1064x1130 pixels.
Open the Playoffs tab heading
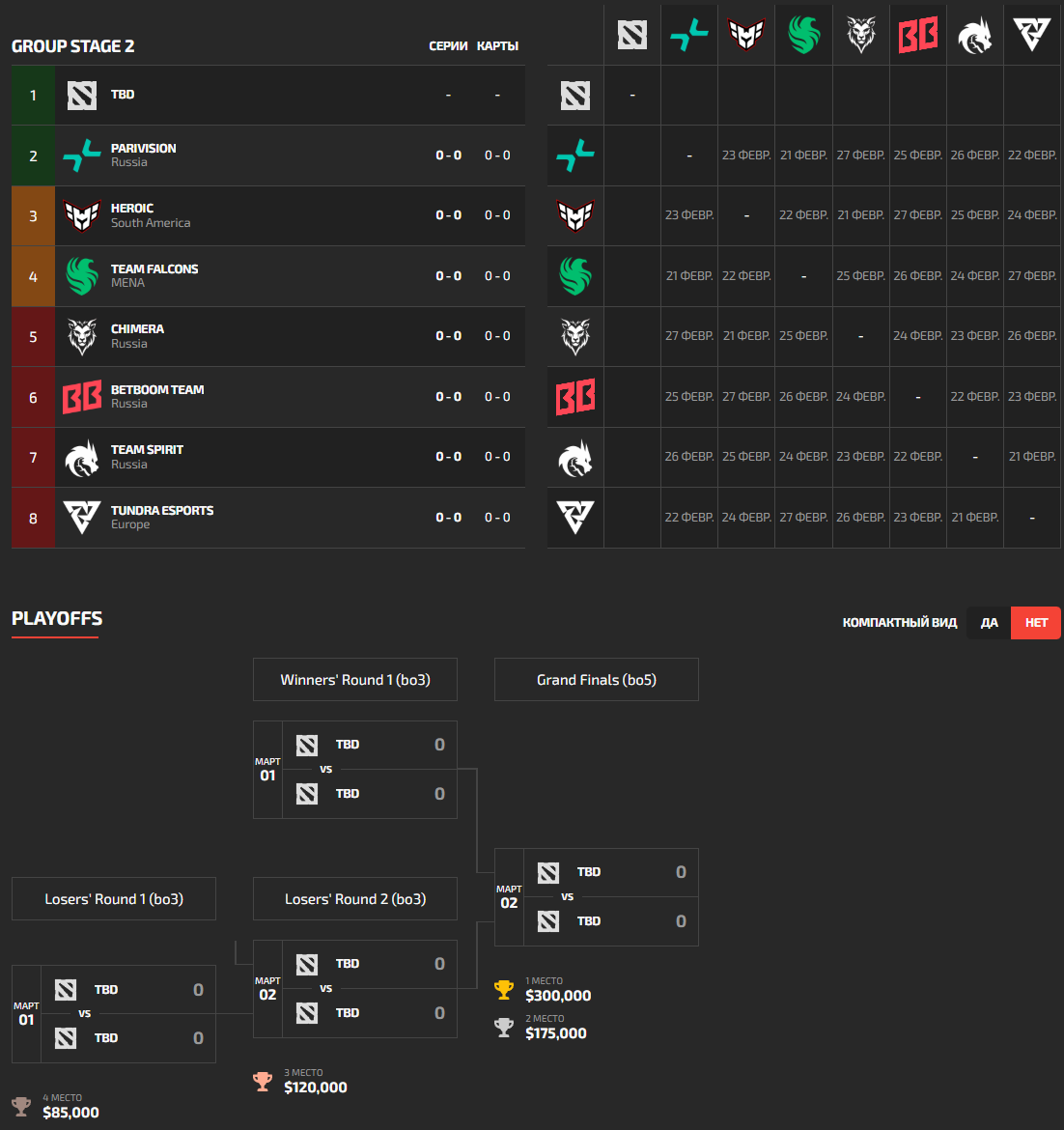coord(57,619)
